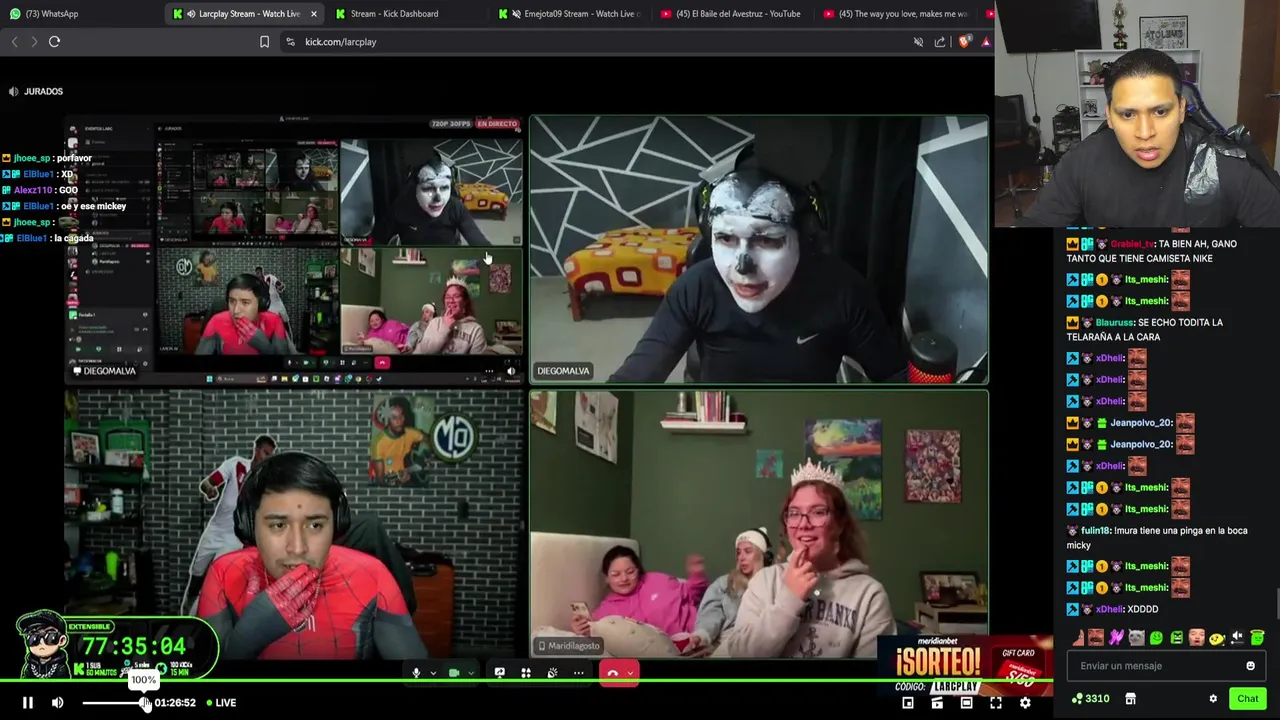Open player settings gear icon
Screen dimensions: 1280x720
(1025, 703)
